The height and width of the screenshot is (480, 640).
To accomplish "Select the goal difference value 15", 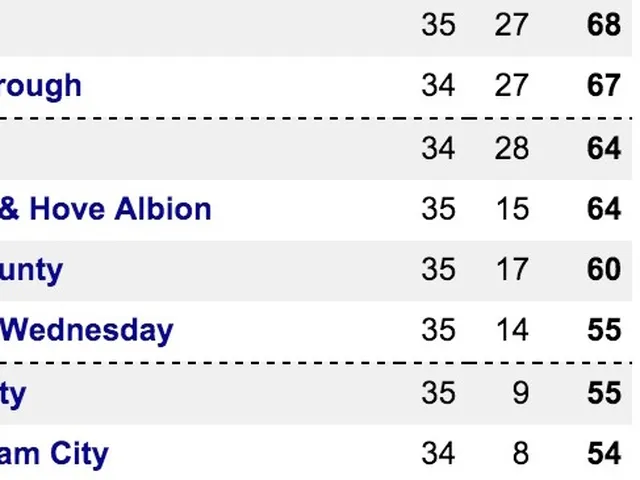I will pyautogui.click(x=511, y=209).
